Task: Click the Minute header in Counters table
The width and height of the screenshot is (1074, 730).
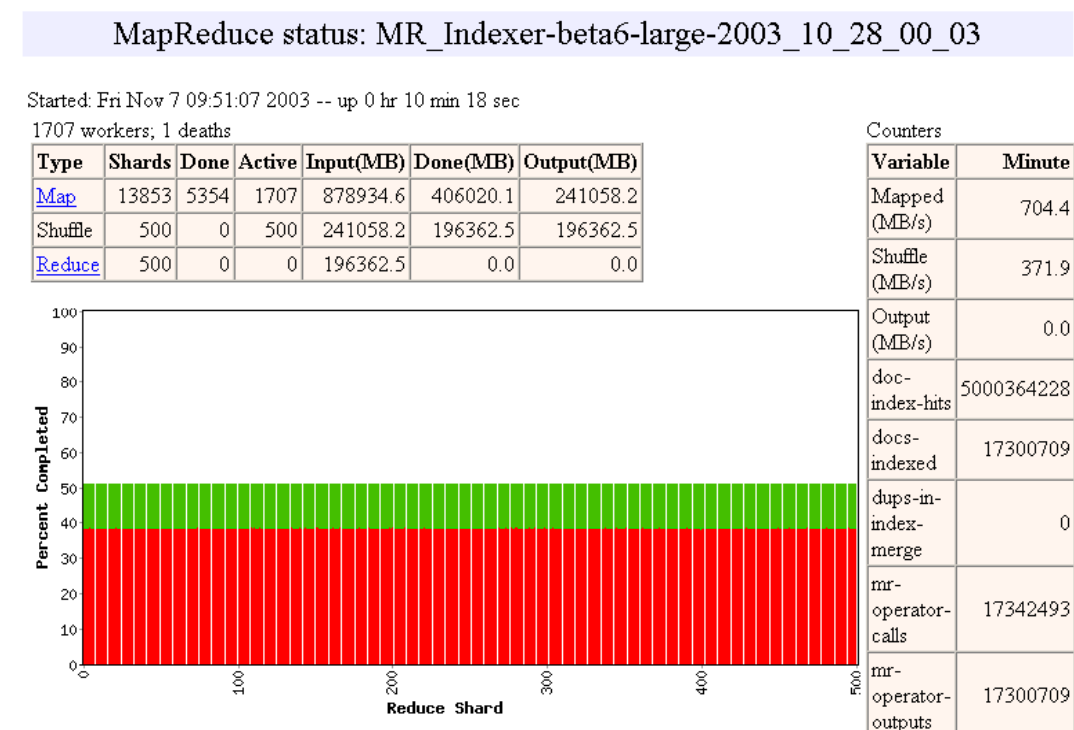Action: click(x=1036, y=162)
